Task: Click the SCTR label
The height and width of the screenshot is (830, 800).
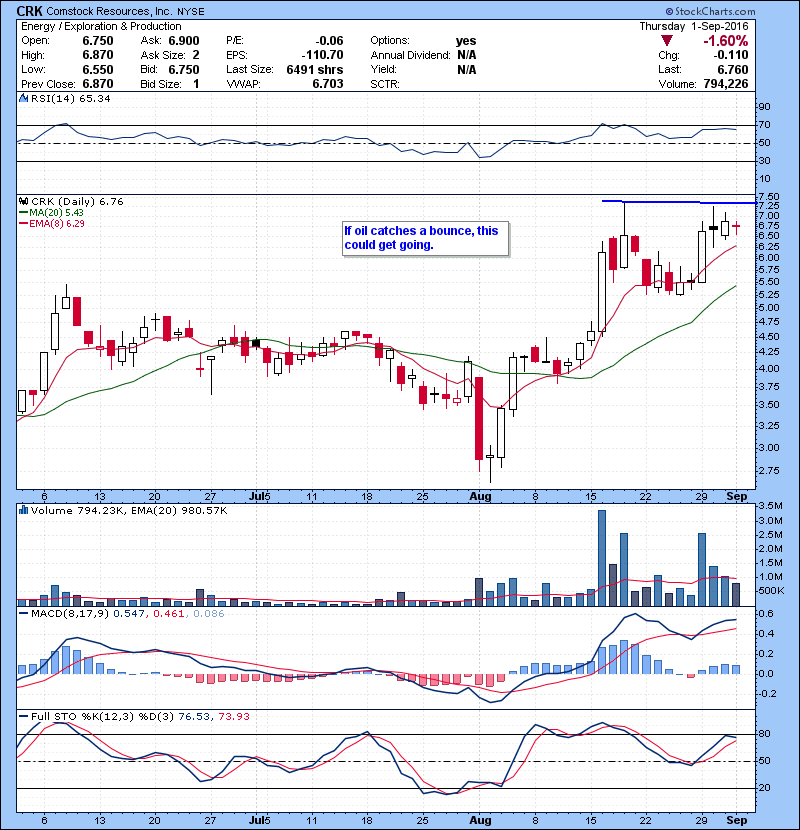Action: (385, 84)
